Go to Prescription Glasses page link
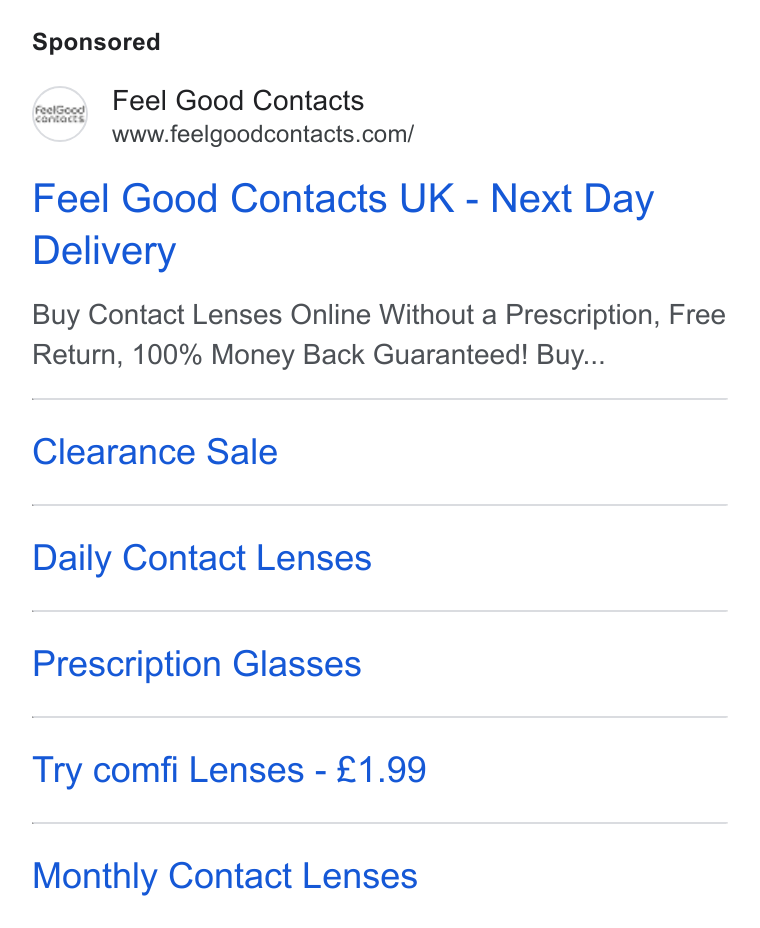 tap(197, 664)
